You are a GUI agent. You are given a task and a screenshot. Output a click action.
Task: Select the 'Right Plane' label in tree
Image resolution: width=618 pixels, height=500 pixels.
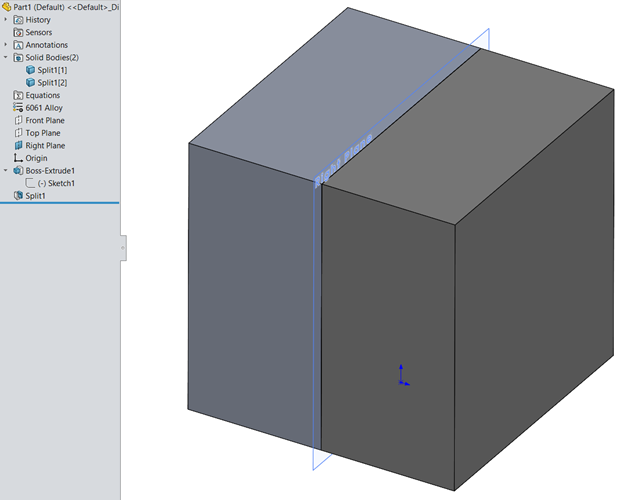[x=45, y=146]
